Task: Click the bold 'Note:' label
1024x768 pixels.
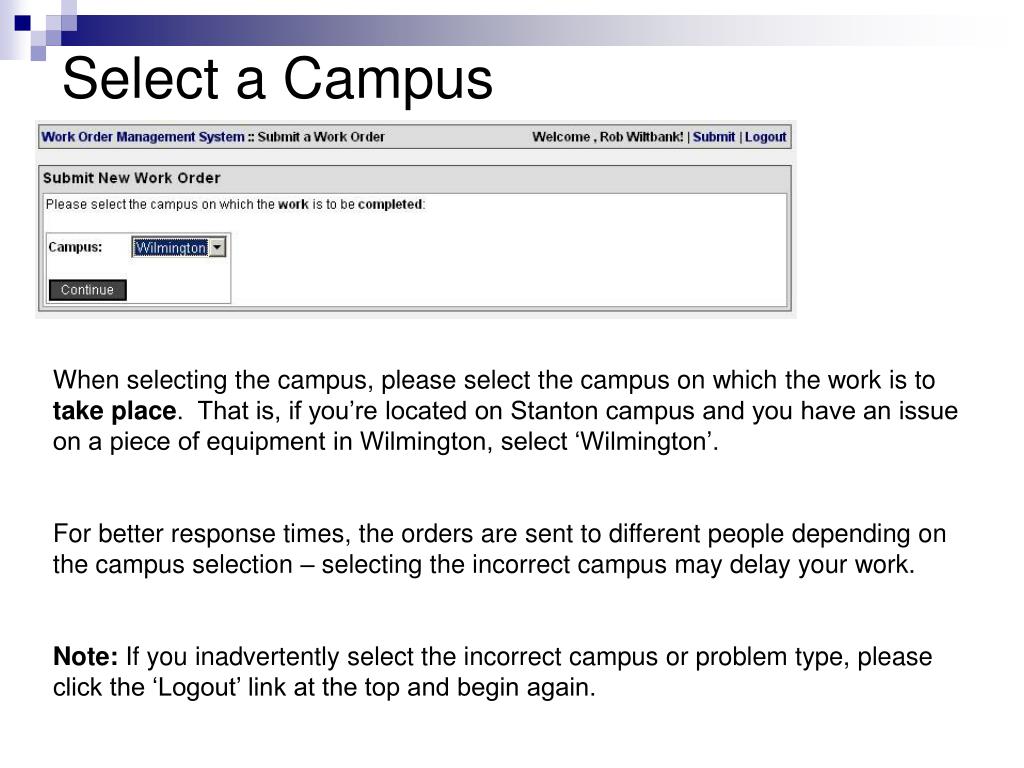Action: pos(86,656)
